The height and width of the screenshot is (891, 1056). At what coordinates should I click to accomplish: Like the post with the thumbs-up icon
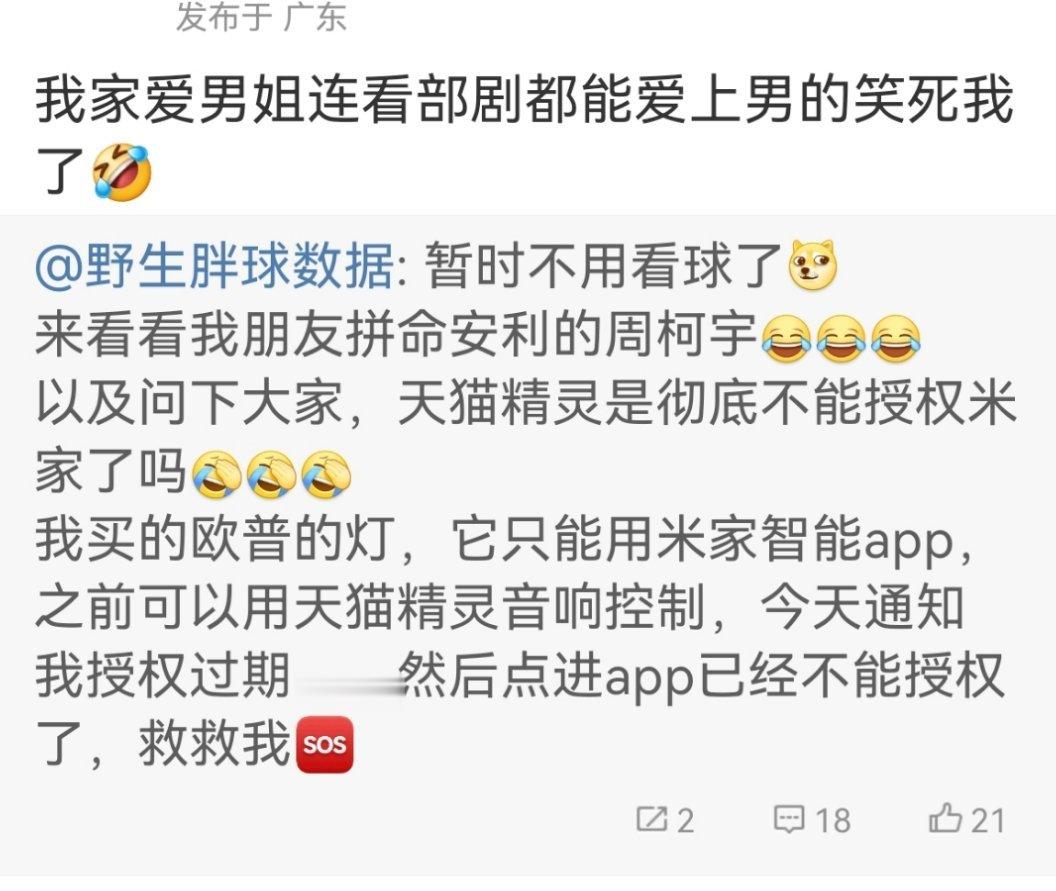tap(946, 818)
